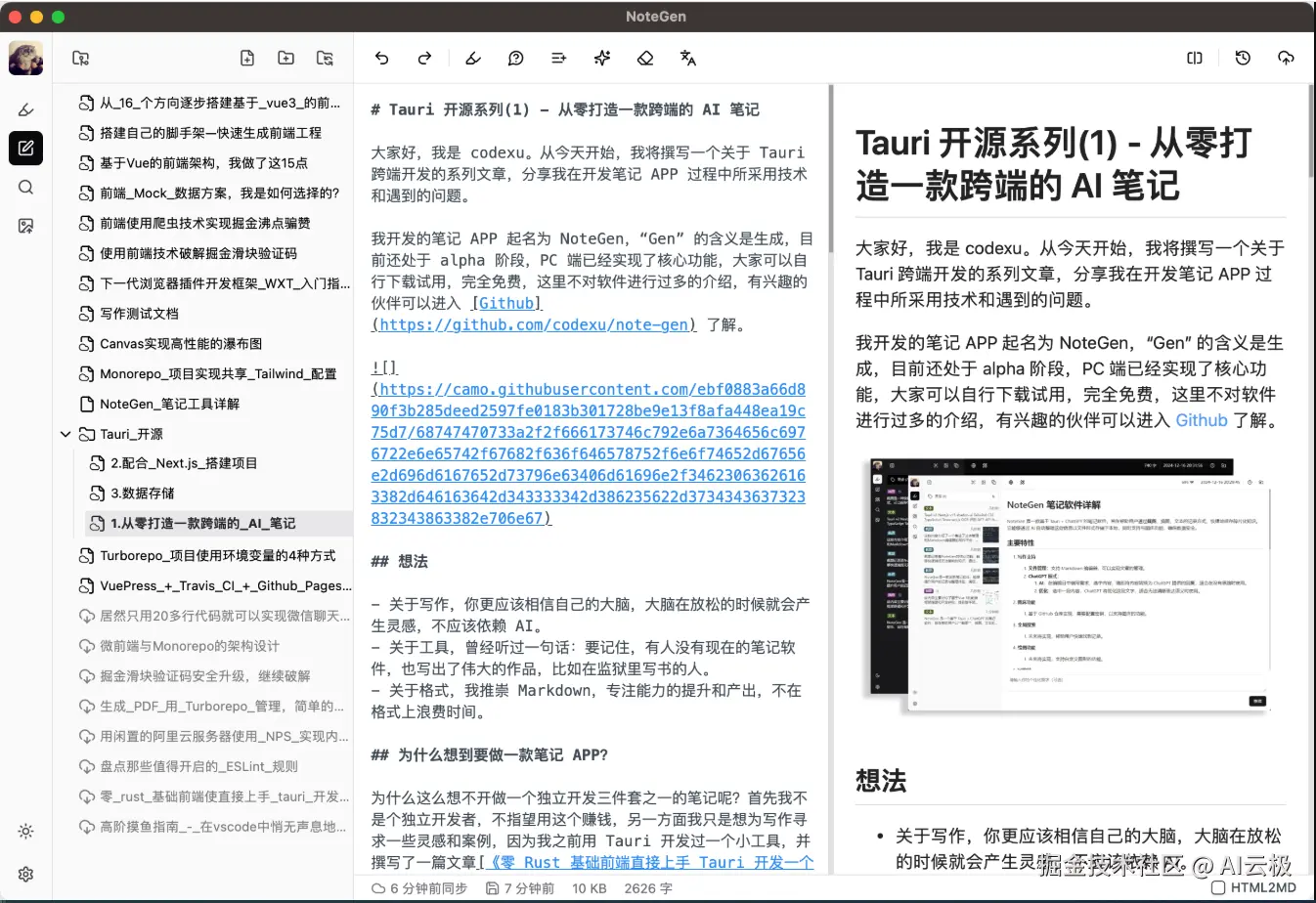Toggle light/dark theme sun icon
This screenshot has width=1316, height=903.
tap(26, 832)
